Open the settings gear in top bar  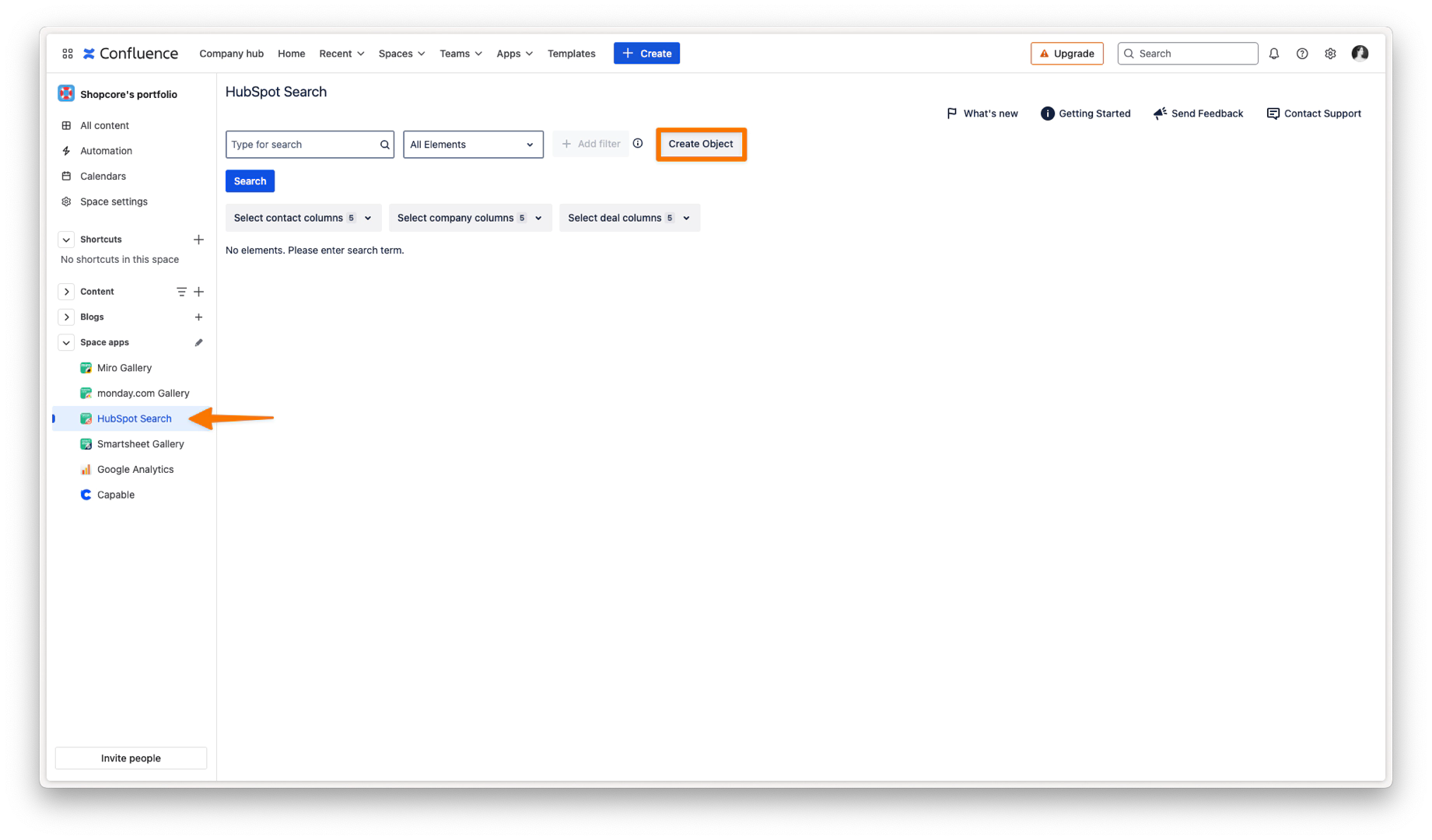tap(1330, 54)
